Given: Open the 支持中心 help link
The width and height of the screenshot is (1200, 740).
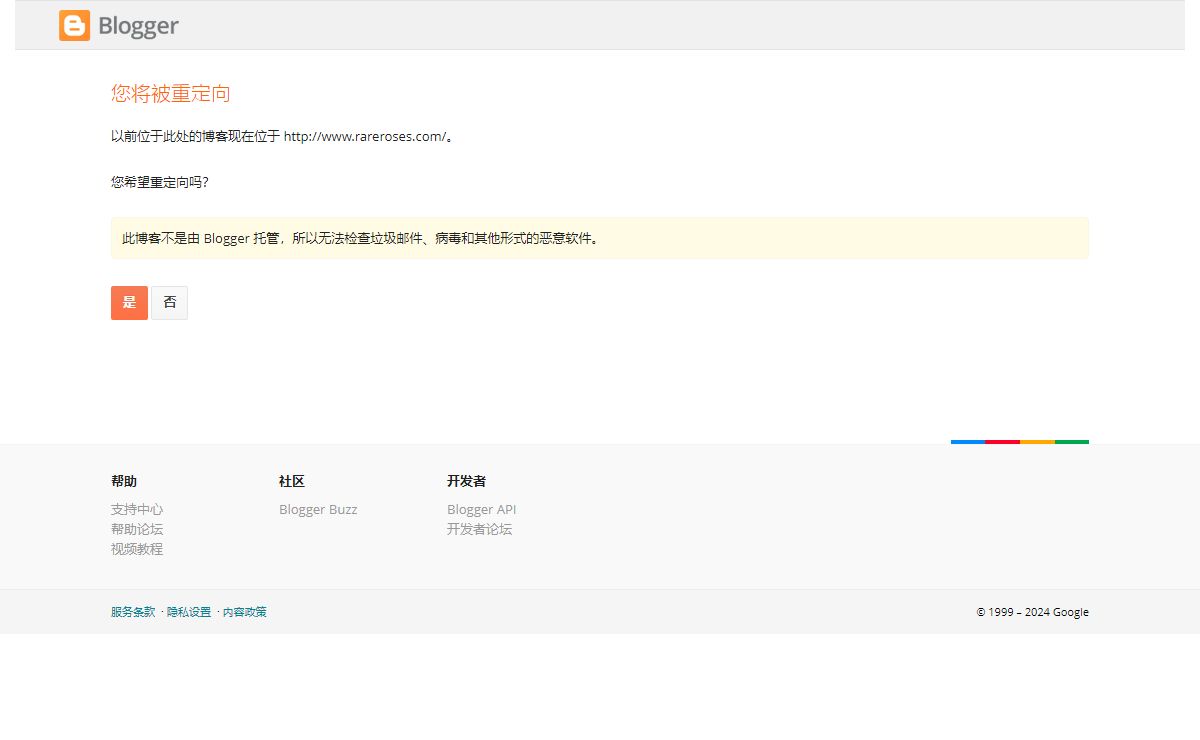Looking at the screenshot, I should click(137, 509).
